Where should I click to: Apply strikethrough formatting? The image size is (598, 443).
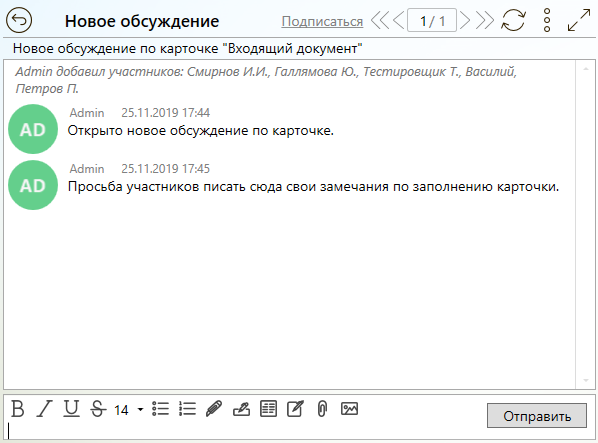point(98,409)
